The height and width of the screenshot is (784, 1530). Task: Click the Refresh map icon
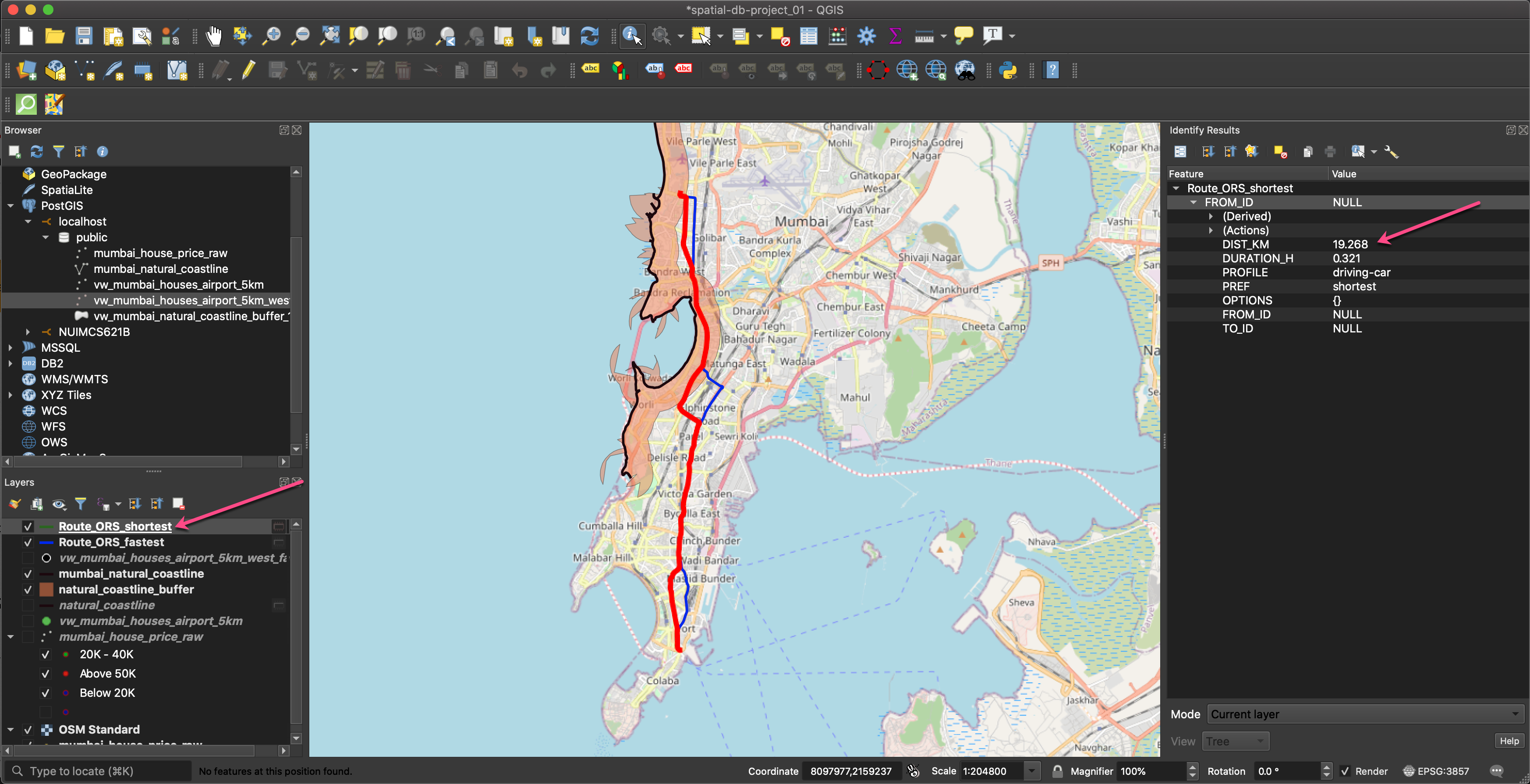coord(589,36)
